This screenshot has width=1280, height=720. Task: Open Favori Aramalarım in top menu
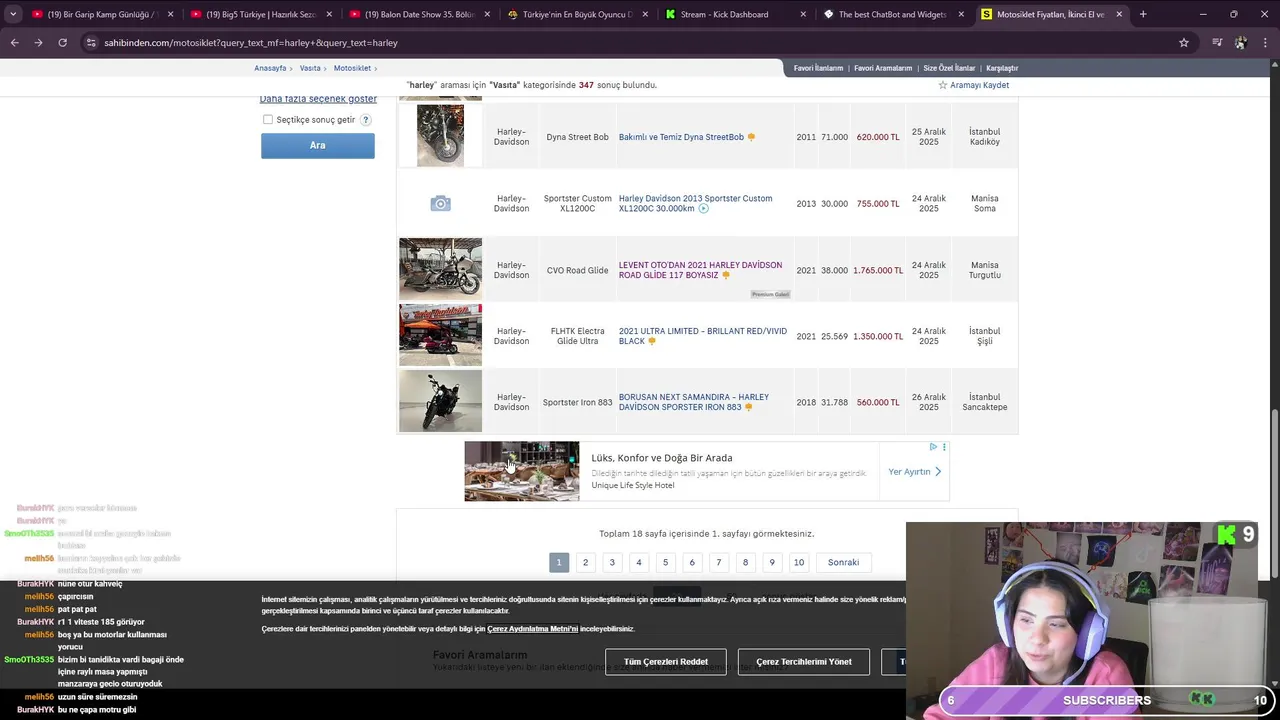pyautogui.click(x=883, y=68)
